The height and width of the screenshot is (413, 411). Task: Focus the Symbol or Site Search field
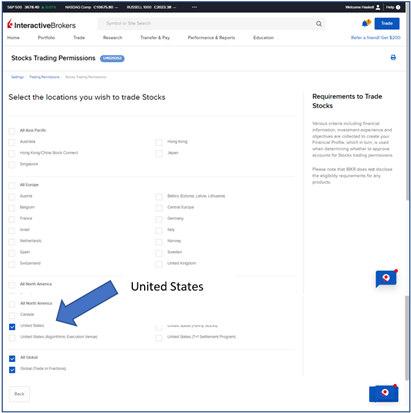(x=211, y=23)
